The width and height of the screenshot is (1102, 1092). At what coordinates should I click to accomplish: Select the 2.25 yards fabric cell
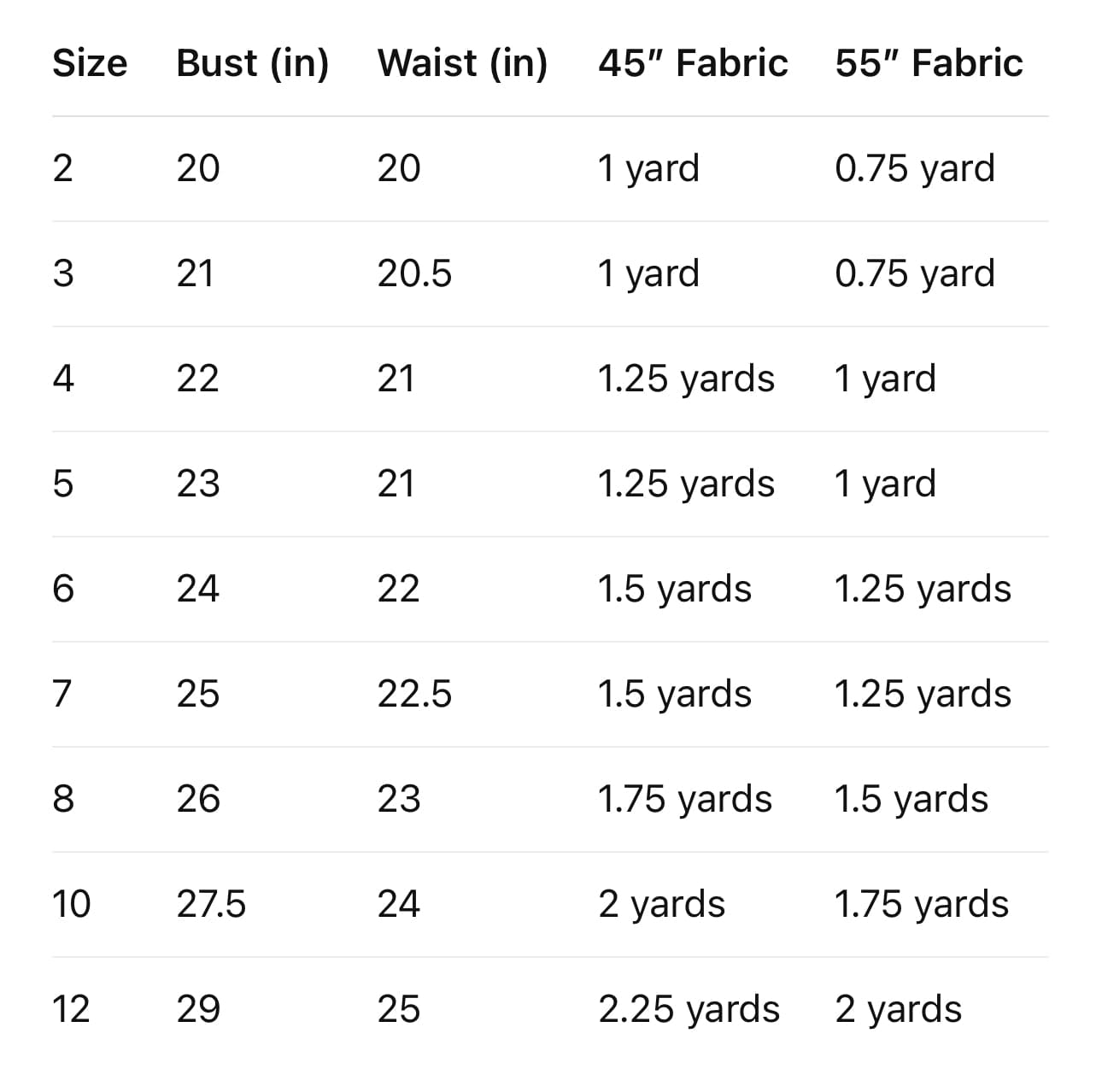tap(689, 1009)
